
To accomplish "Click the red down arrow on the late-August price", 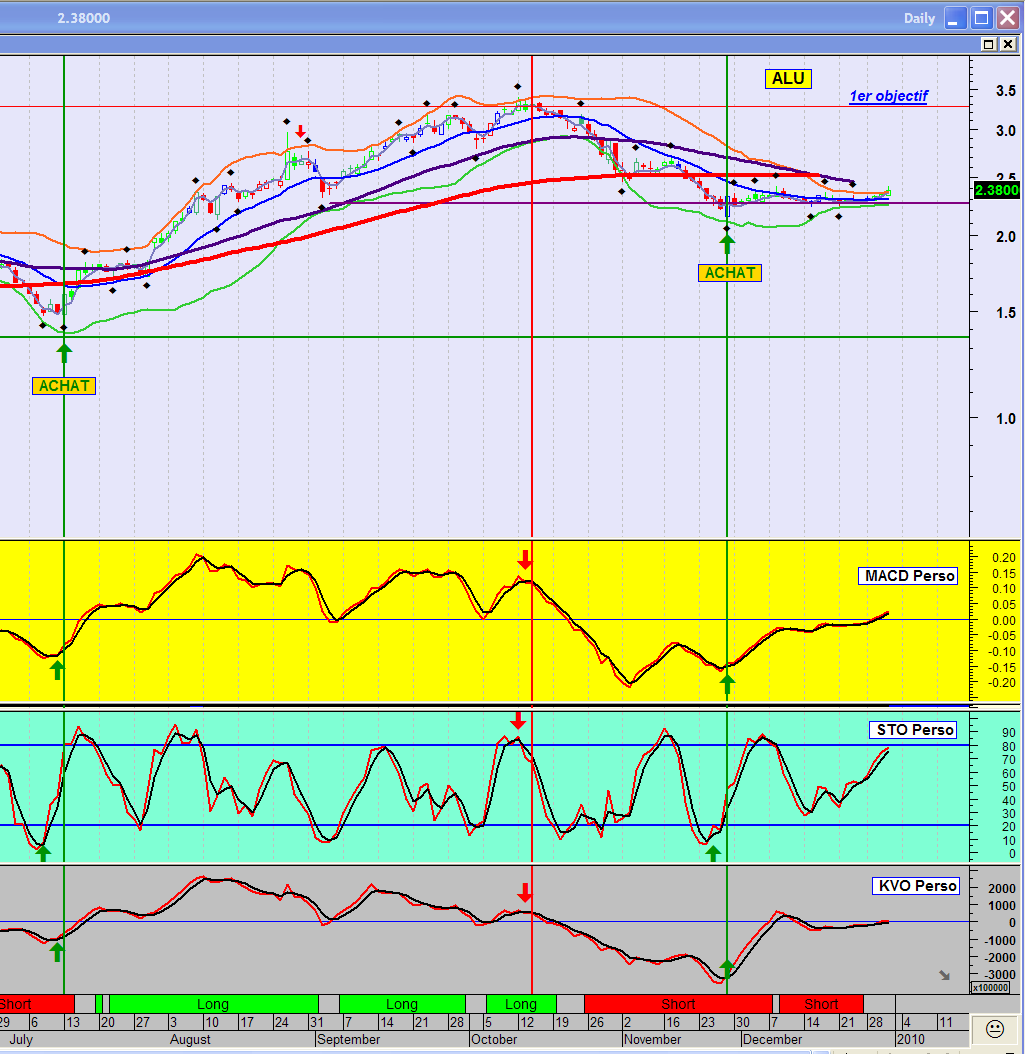I will (x=300, y=131).
